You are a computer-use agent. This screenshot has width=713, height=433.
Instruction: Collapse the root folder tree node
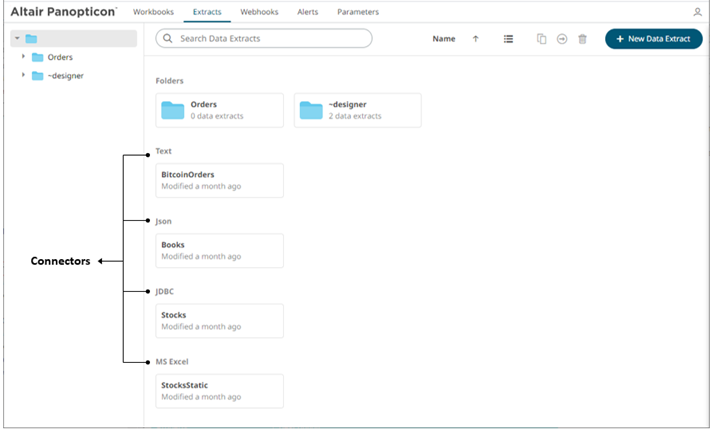(x=17, y=38)
